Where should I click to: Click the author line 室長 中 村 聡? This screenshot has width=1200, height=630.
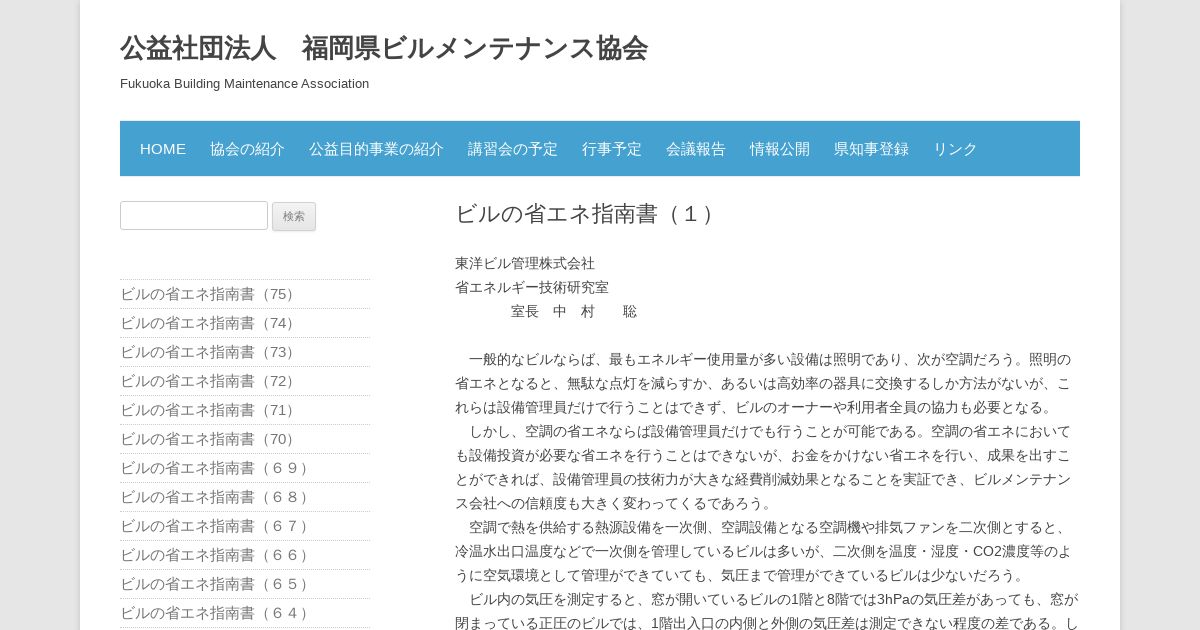574,311
